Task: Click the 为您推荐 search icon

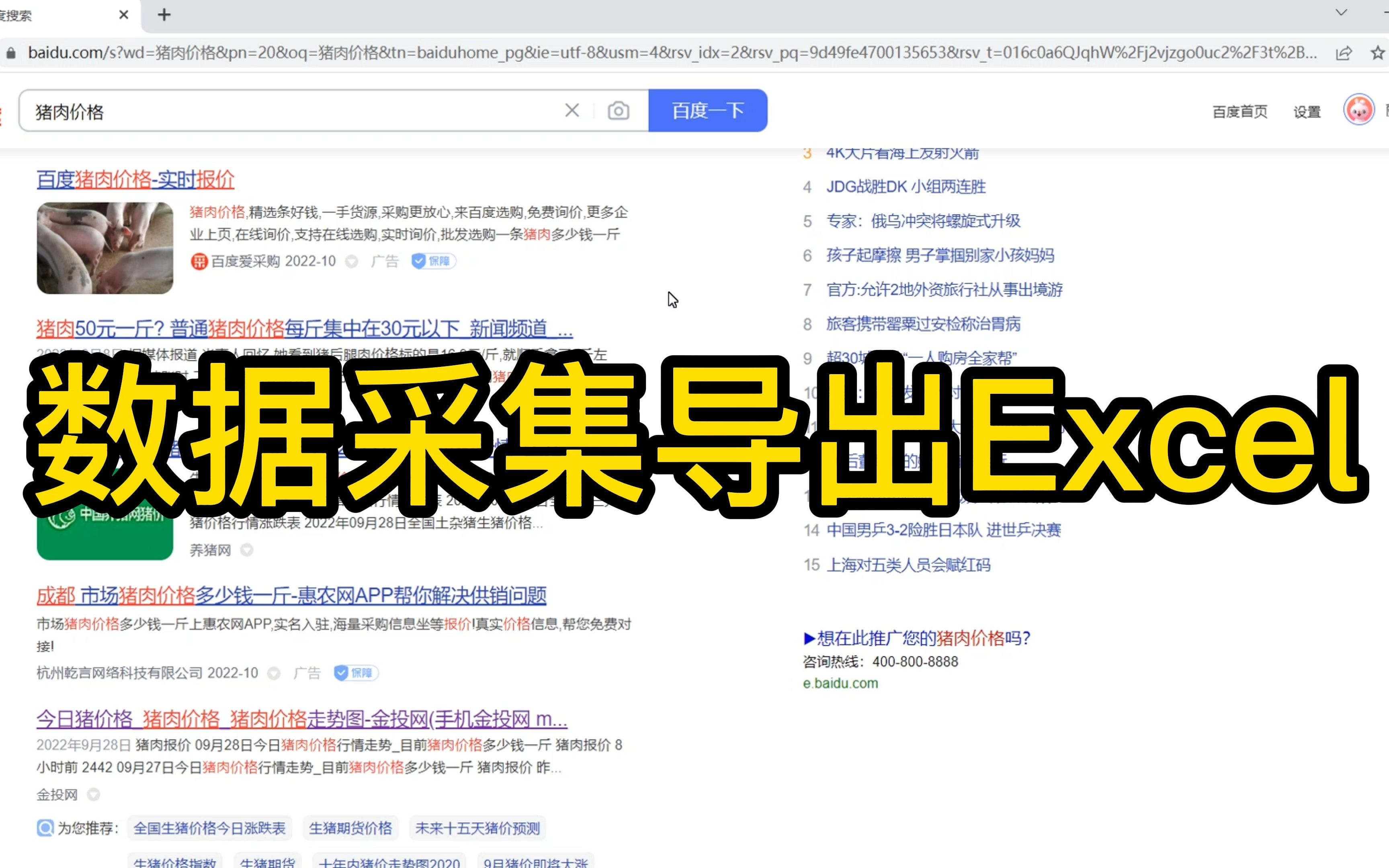Action: (45, 828)
